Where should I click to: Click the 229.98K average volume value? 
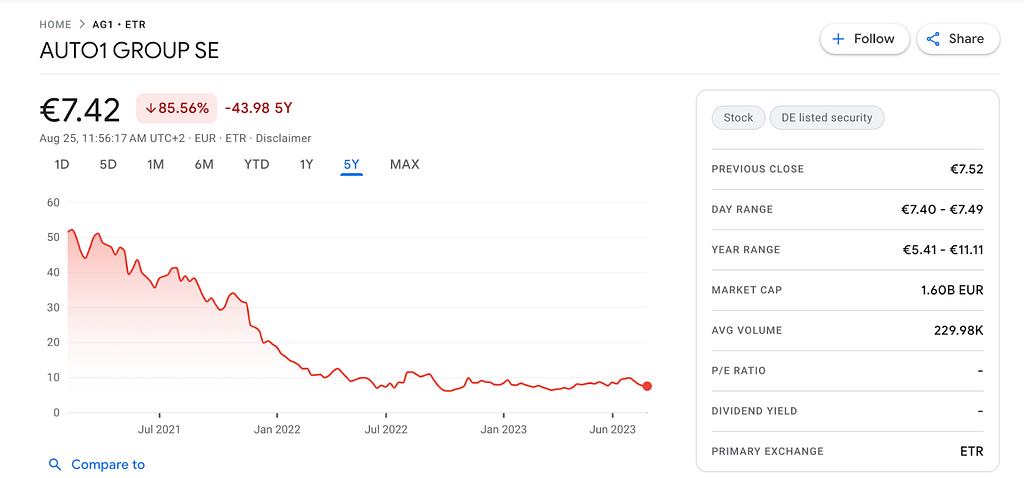(x=959, y=330)
